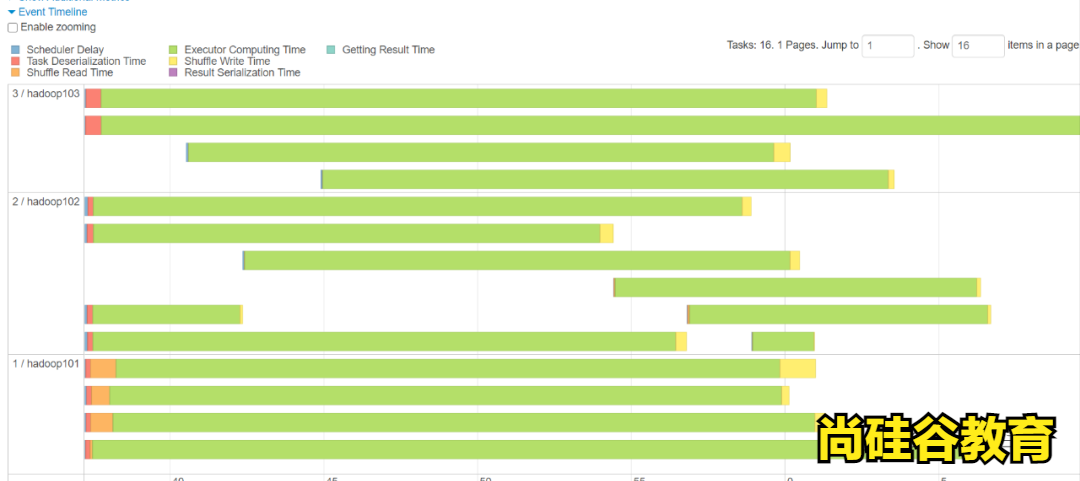Click the orange shuffle read segment in hadoop101's first task
This screenshot has width=1080, height=481.
pos(103,368)
